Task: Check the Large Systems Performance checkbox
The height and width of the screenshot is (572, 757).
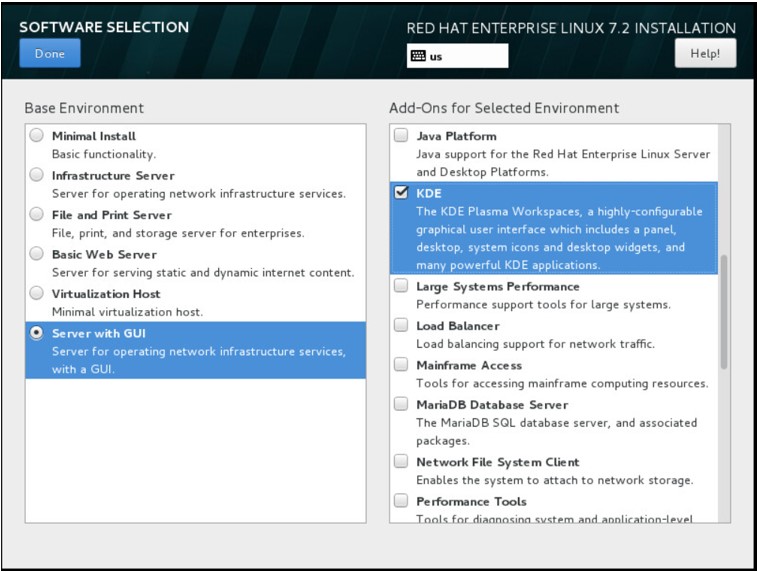Action: 401,286
